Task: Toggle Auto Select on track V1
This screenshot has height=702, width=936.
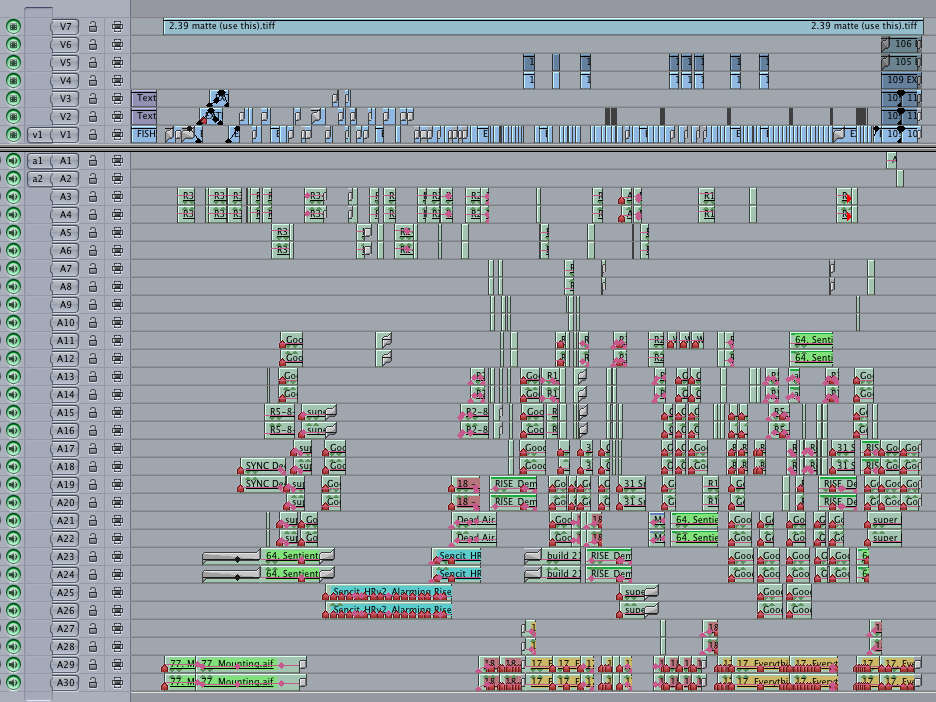Action: tap(117, 134)
